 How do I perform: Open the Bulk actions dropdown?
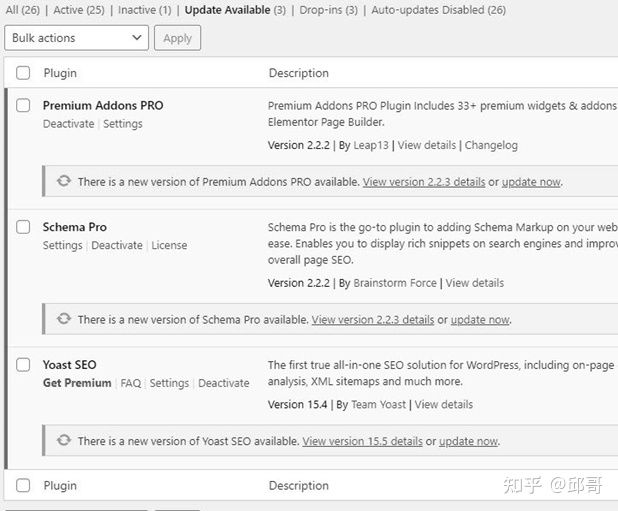[76, 38]
